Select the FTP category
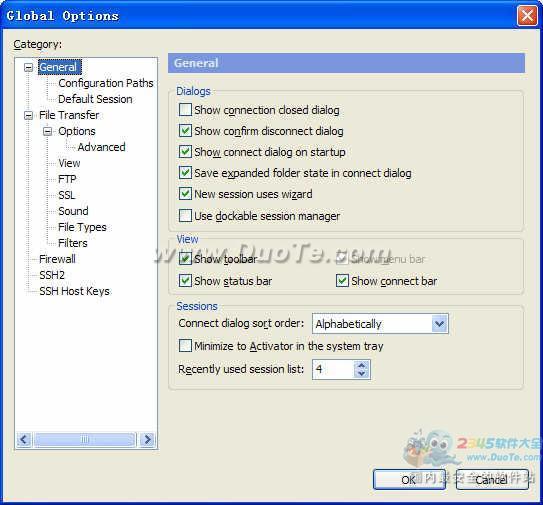 67,179
